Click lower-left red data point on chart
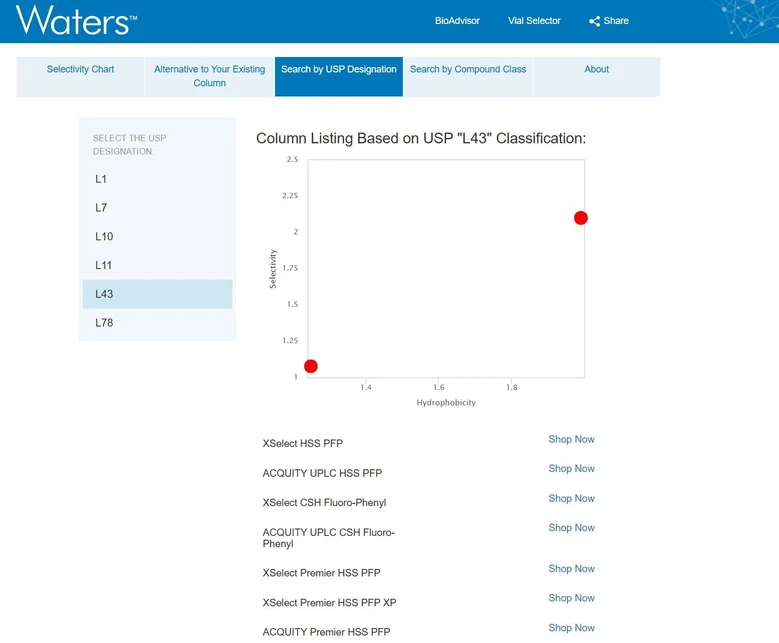Image resolution: width=779 pixels, height=643 pixels. point(311,366)
